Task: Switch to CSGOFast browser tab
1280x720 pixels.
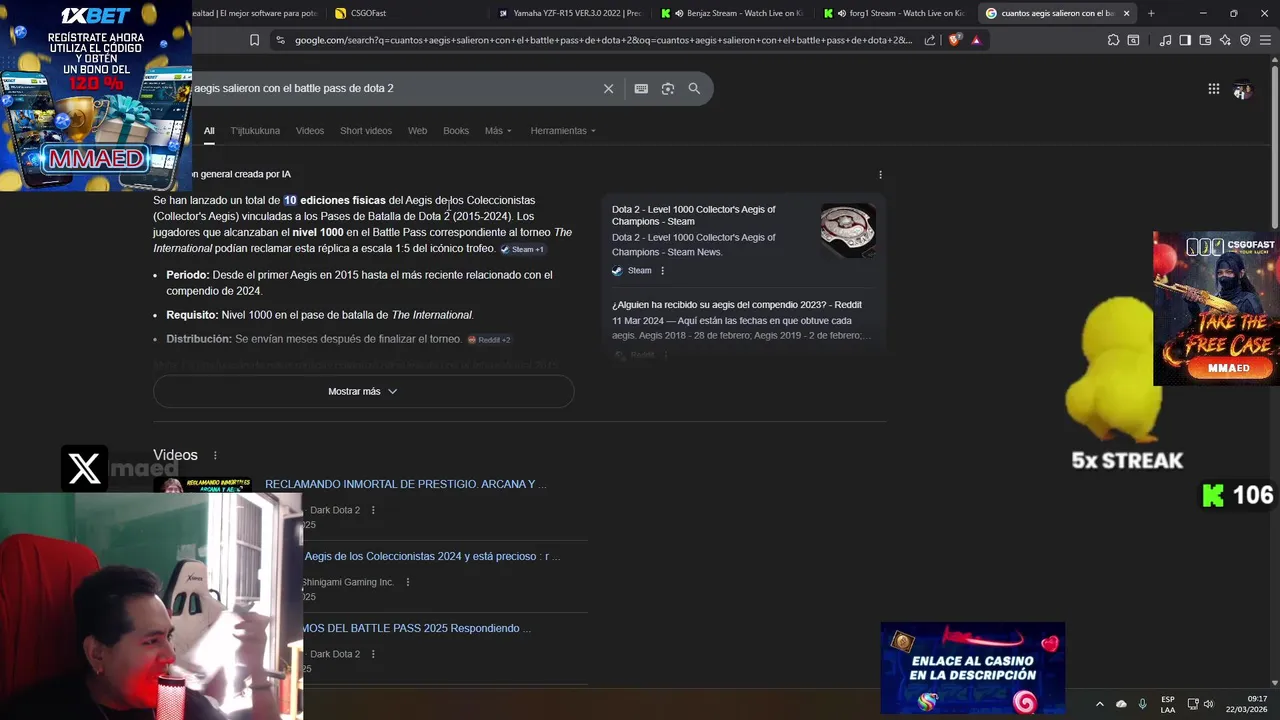Action: coord(405,13)
